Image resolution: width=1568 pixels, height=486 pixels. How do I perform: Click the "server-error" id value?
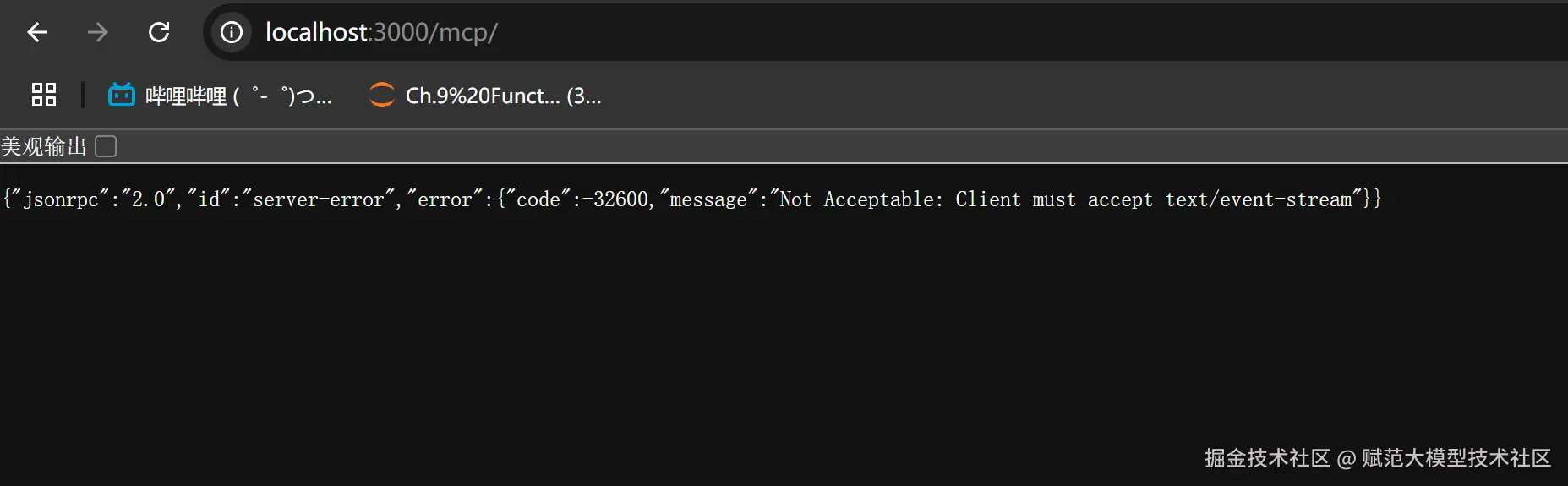(319, 199)
